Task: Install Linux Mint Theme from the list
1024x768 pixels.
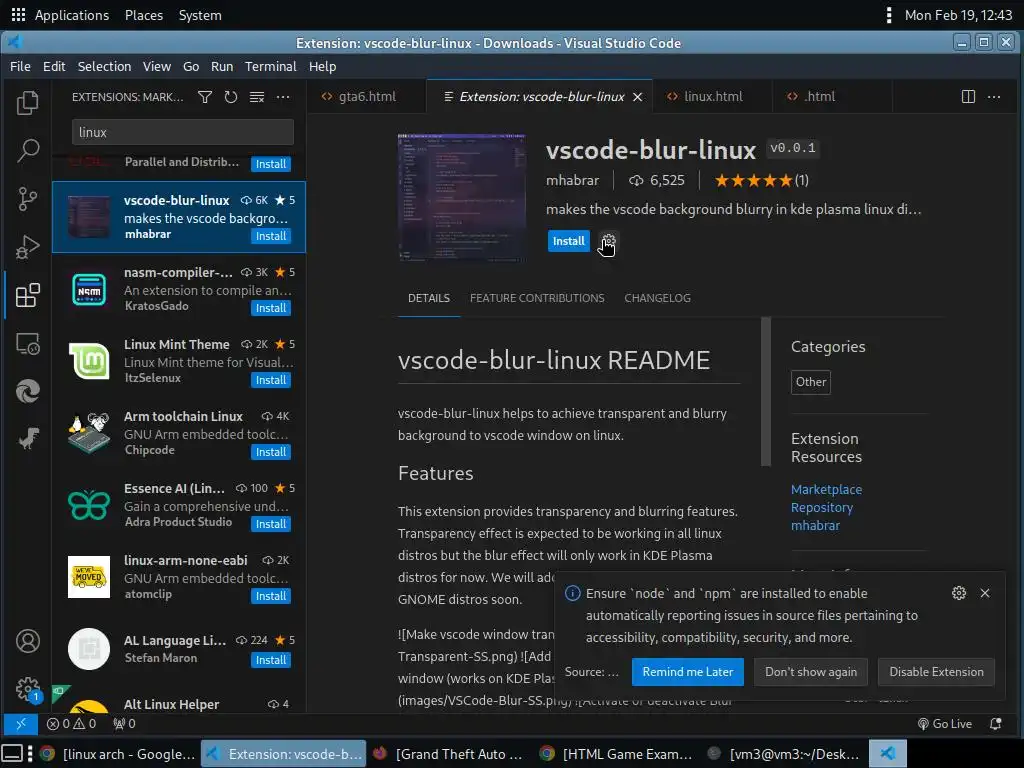Action: pyautogui.click(x=270, y=380)
